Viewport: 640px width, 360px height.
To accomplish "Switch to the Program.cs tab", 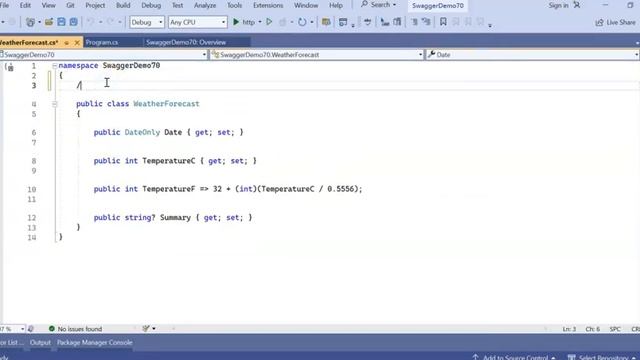I will [x=102, y=42].
